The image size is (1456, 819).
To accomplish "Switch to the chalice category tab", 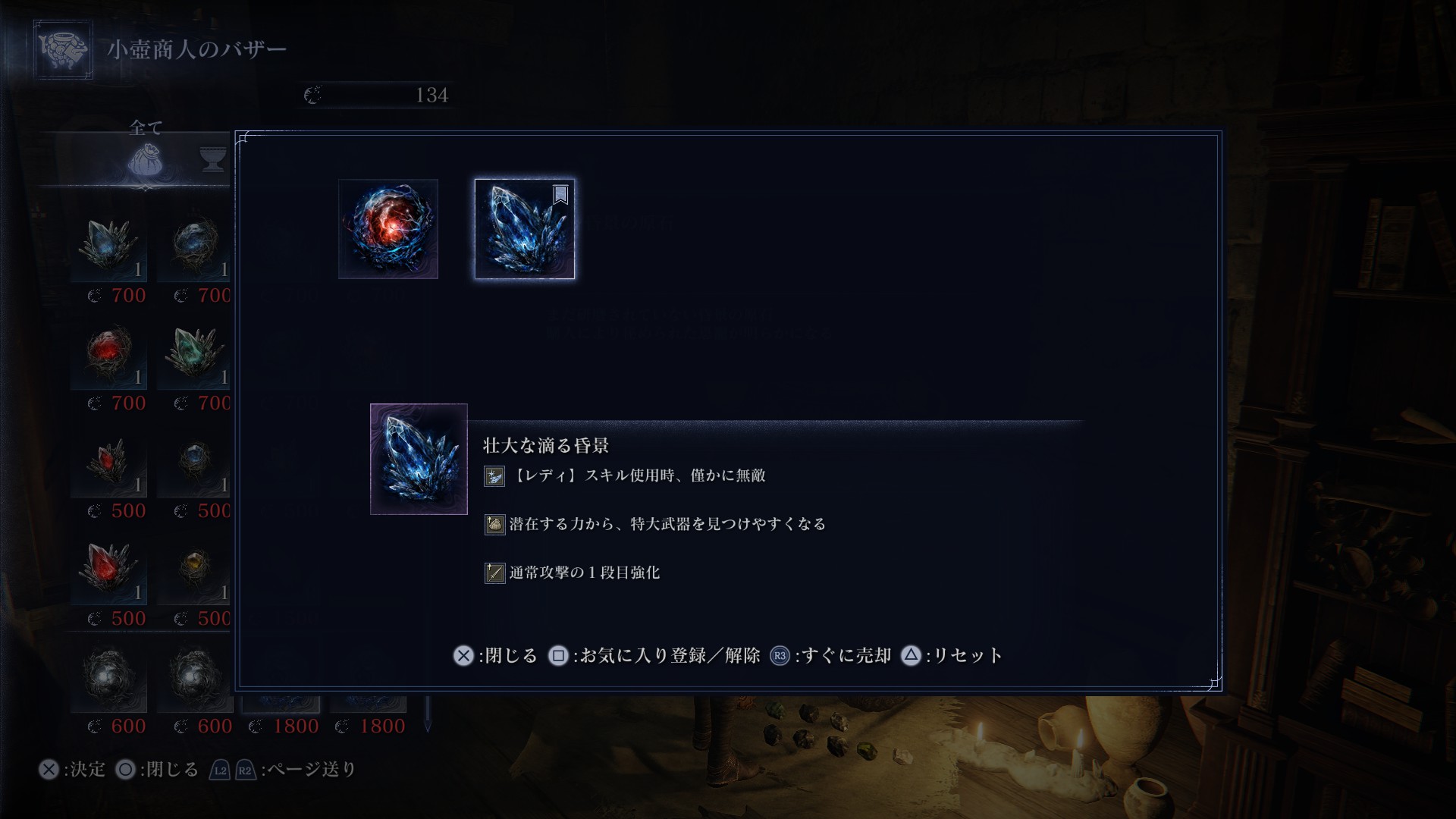I will click(213, 159).
